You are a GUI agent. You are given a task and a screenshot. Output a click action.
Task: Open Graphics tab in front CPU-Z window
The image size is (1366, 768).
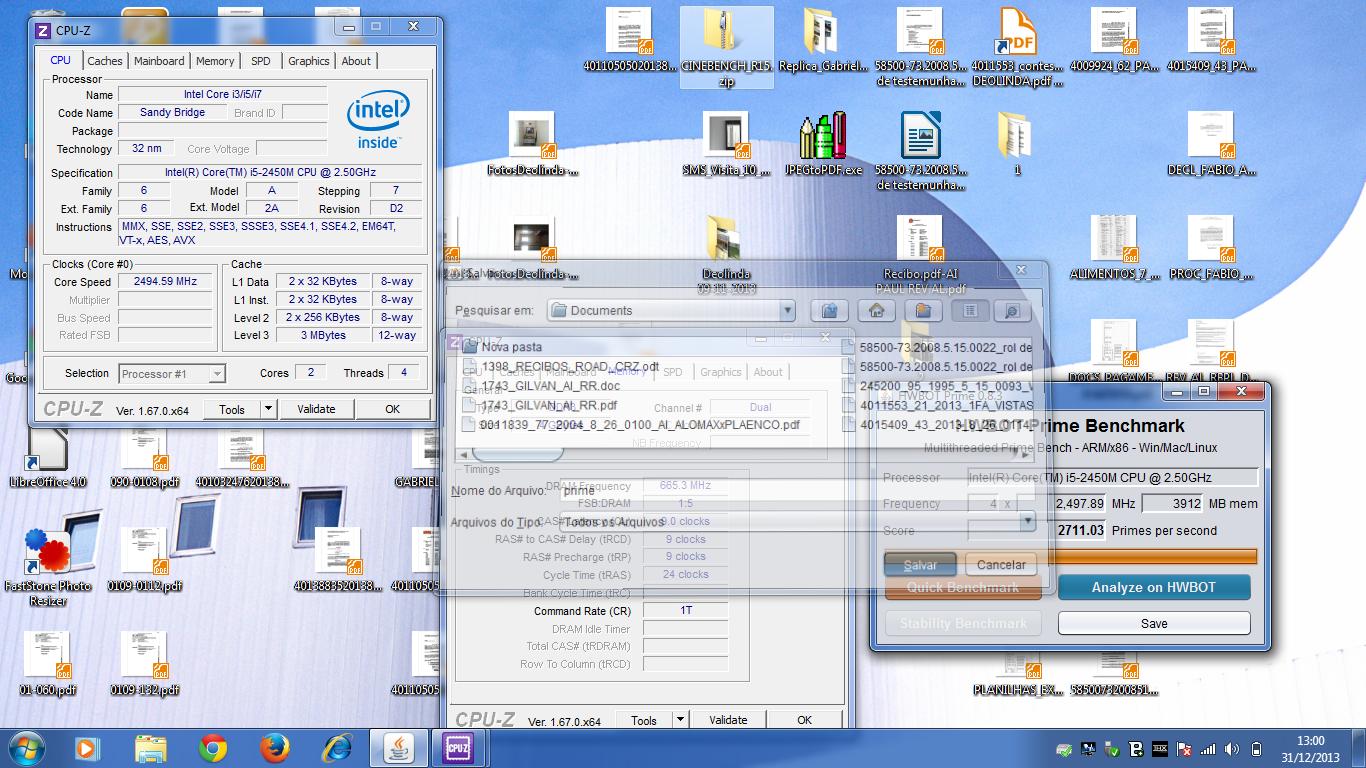tap(309, 61)
